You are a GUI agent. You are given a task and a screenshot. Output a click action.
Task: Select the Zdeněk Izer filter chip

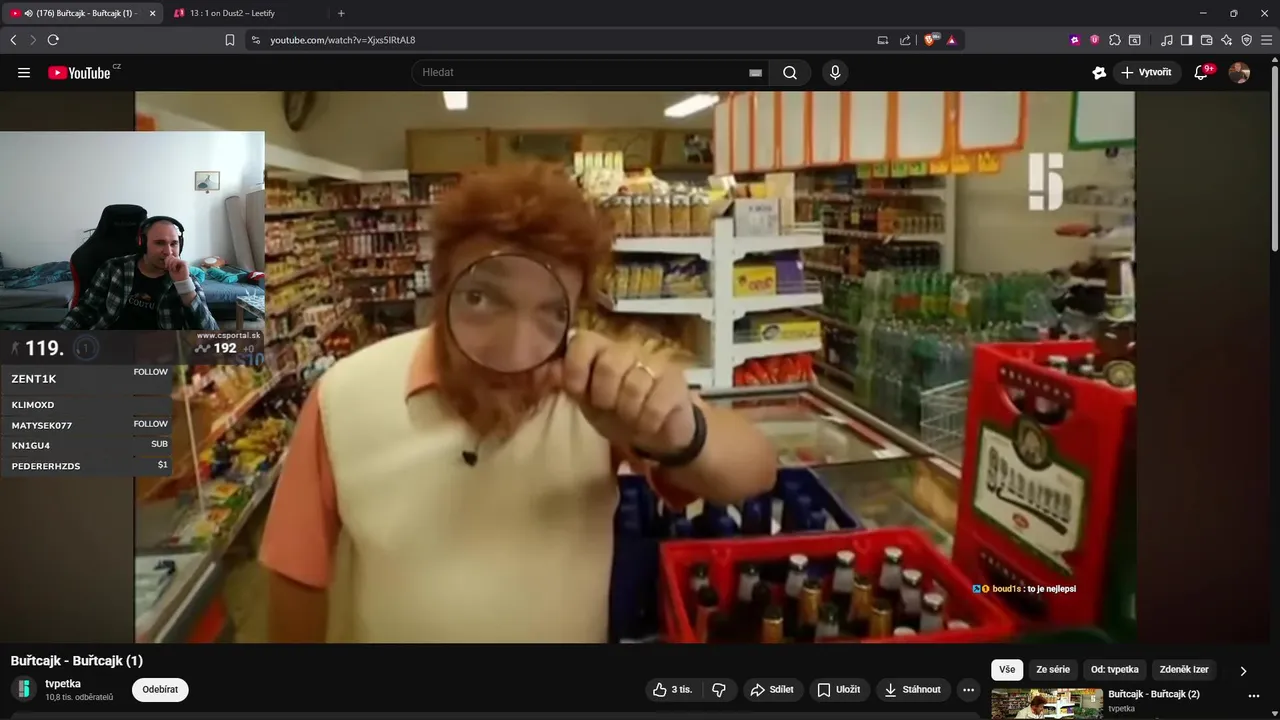click(x=1184, y=669)
